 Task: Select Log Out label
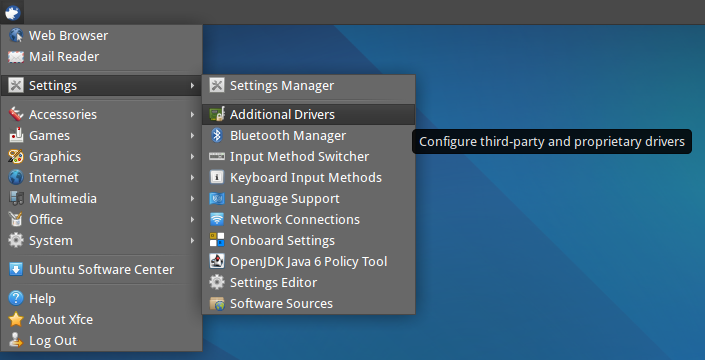point(53,341)
